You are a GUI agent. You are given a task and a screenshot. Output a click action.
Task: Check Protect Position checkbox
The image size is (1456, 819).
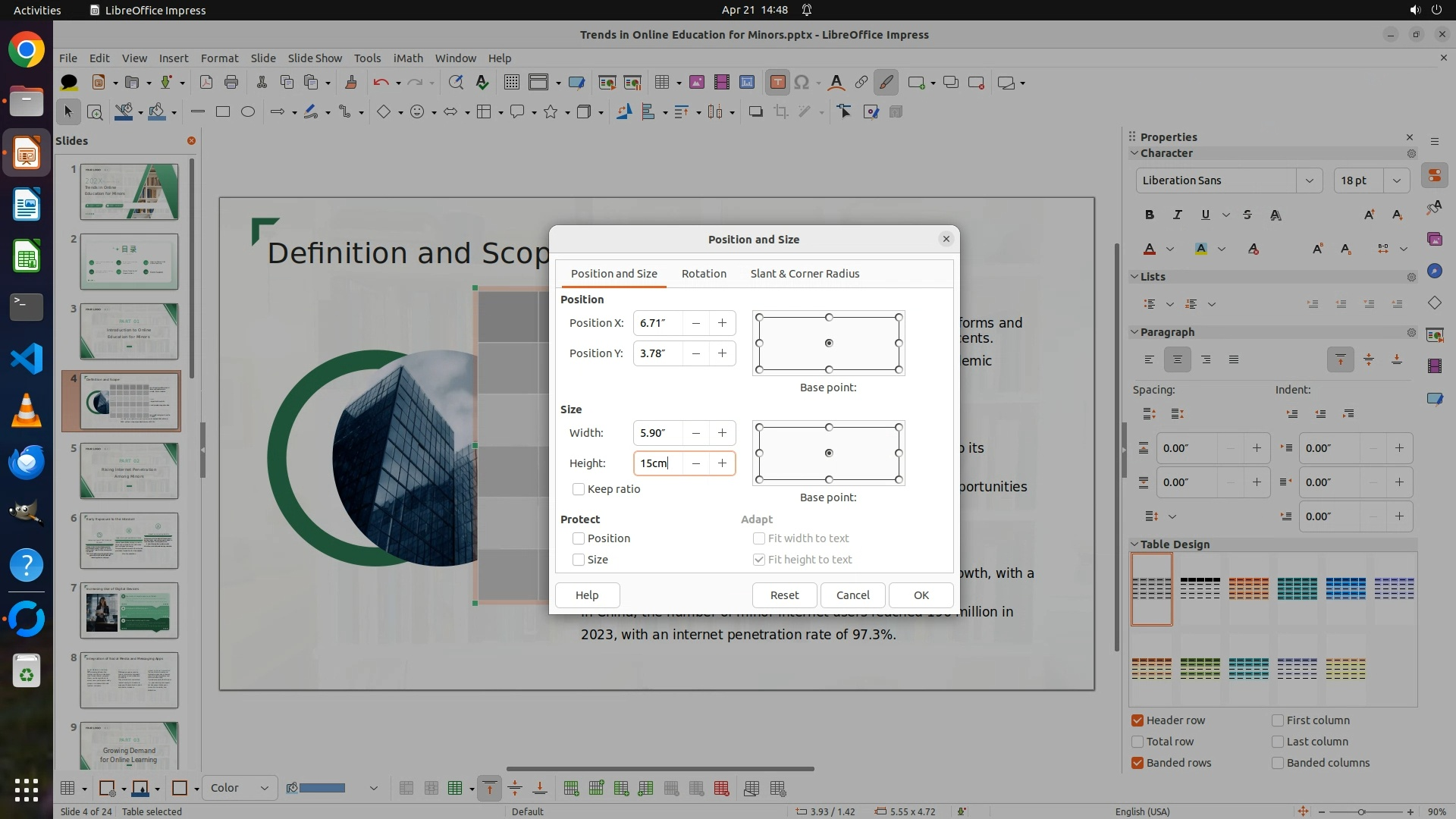(x=579, y=538)
